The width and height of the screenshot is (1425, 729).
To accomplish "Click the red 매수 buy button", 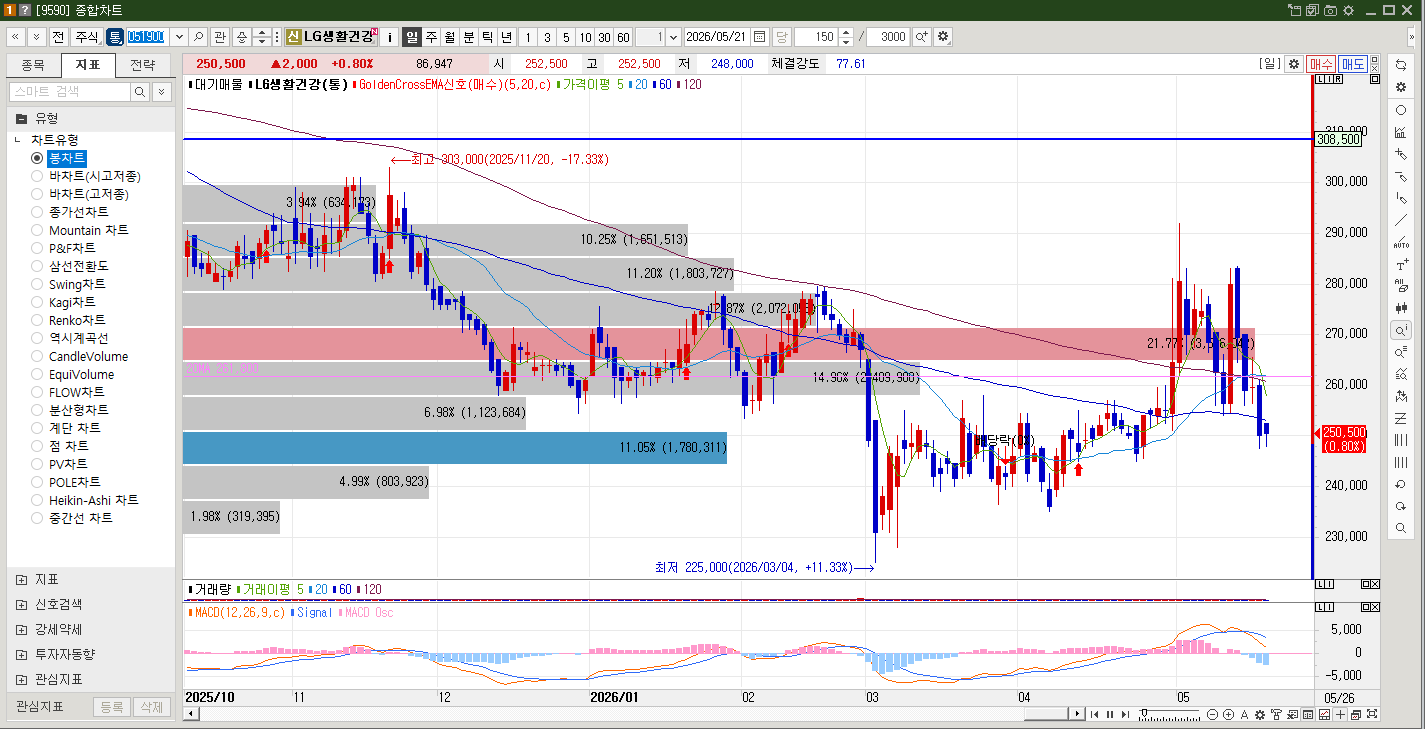I will [1322, 64].
